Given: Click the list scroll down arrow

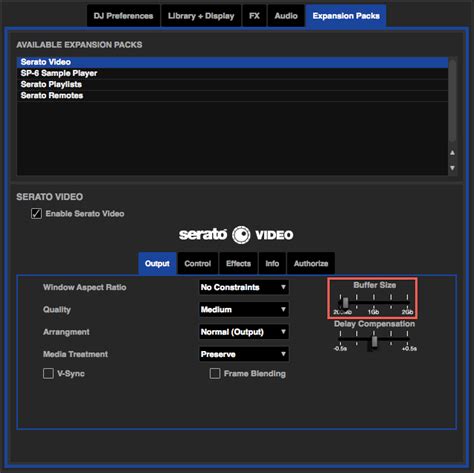Looking at the screenshot, I should (452, 168).
